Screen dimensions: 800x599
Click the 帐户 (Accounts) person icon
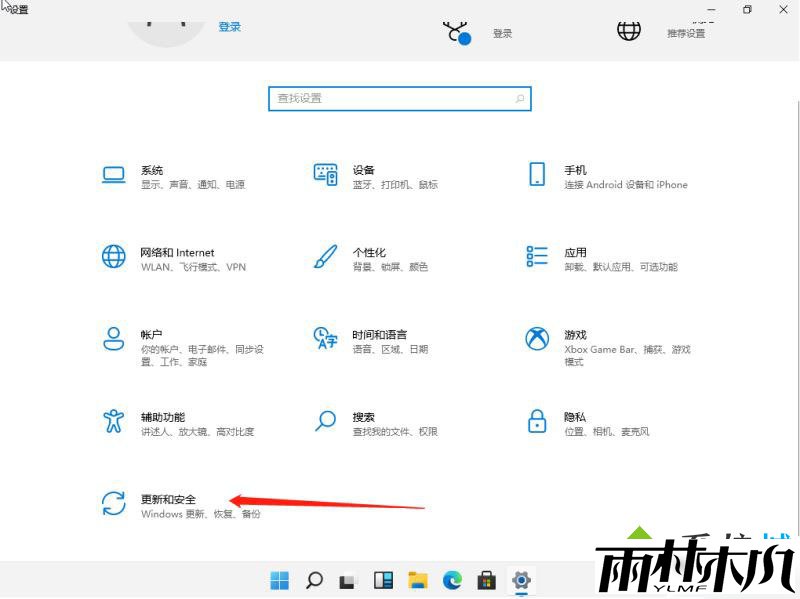[114, 339]
